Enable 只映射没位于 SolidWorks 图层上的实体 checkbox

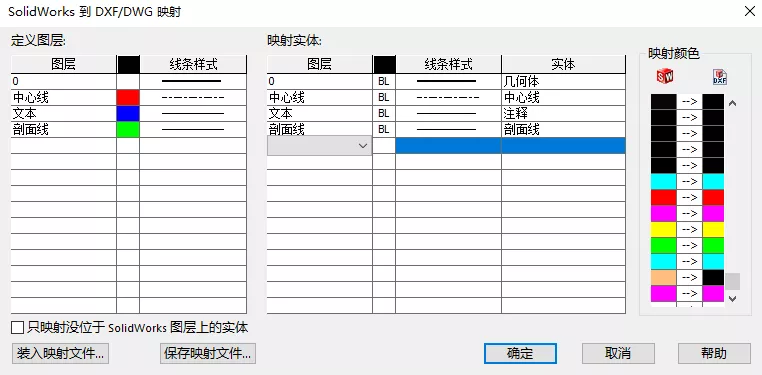click(17, 328)
